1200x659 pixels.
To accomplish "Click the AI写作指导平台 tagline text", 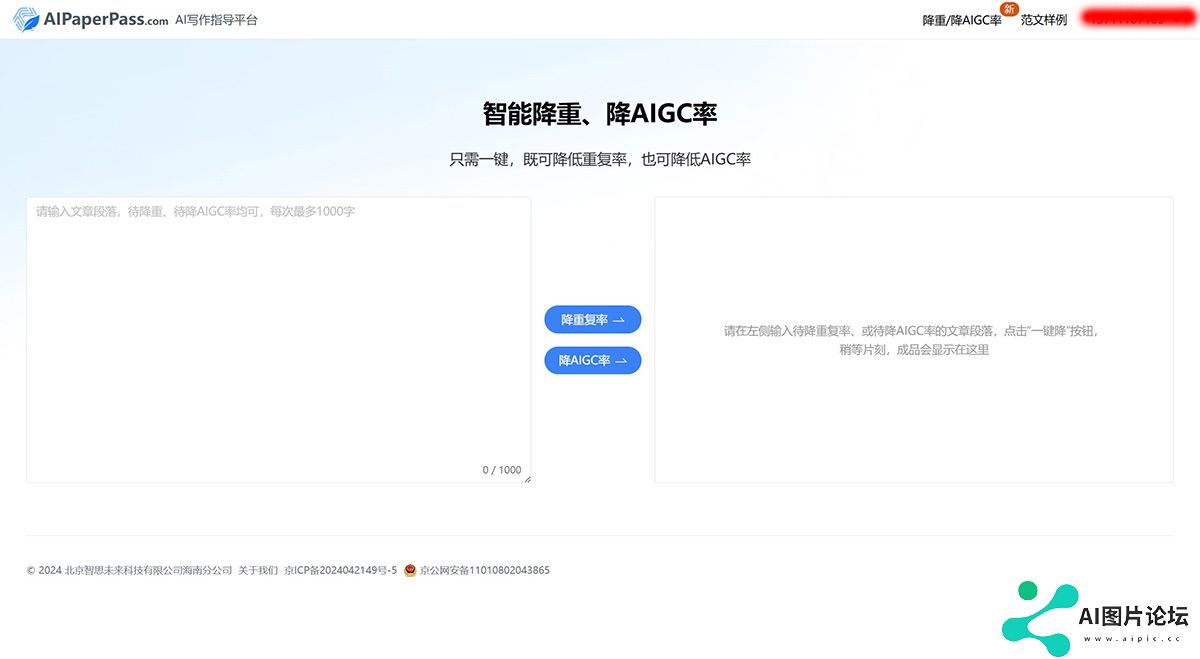I will (x=216, y=20).
